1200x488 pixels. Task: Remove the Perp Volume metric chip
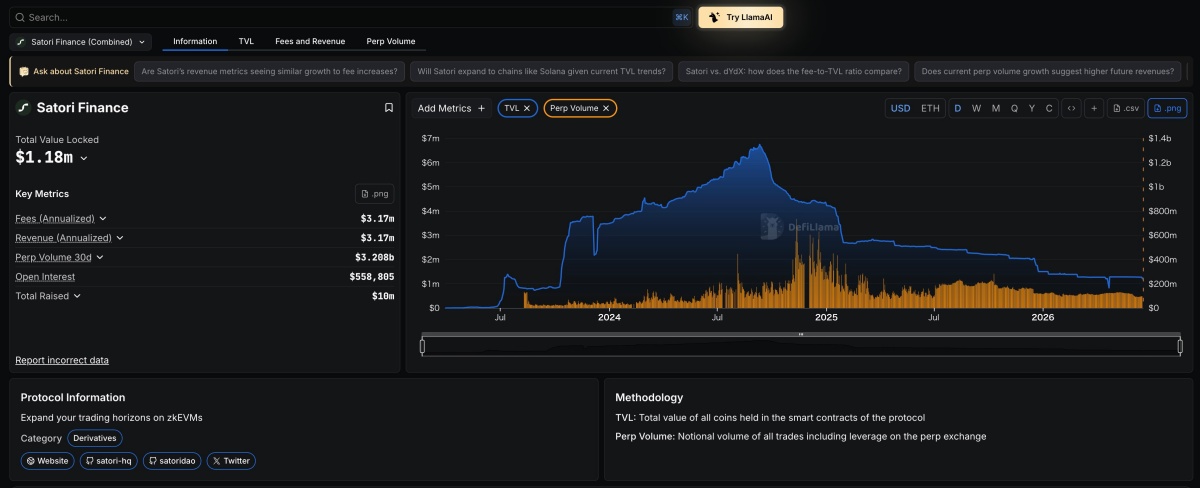tap(606, 108)
